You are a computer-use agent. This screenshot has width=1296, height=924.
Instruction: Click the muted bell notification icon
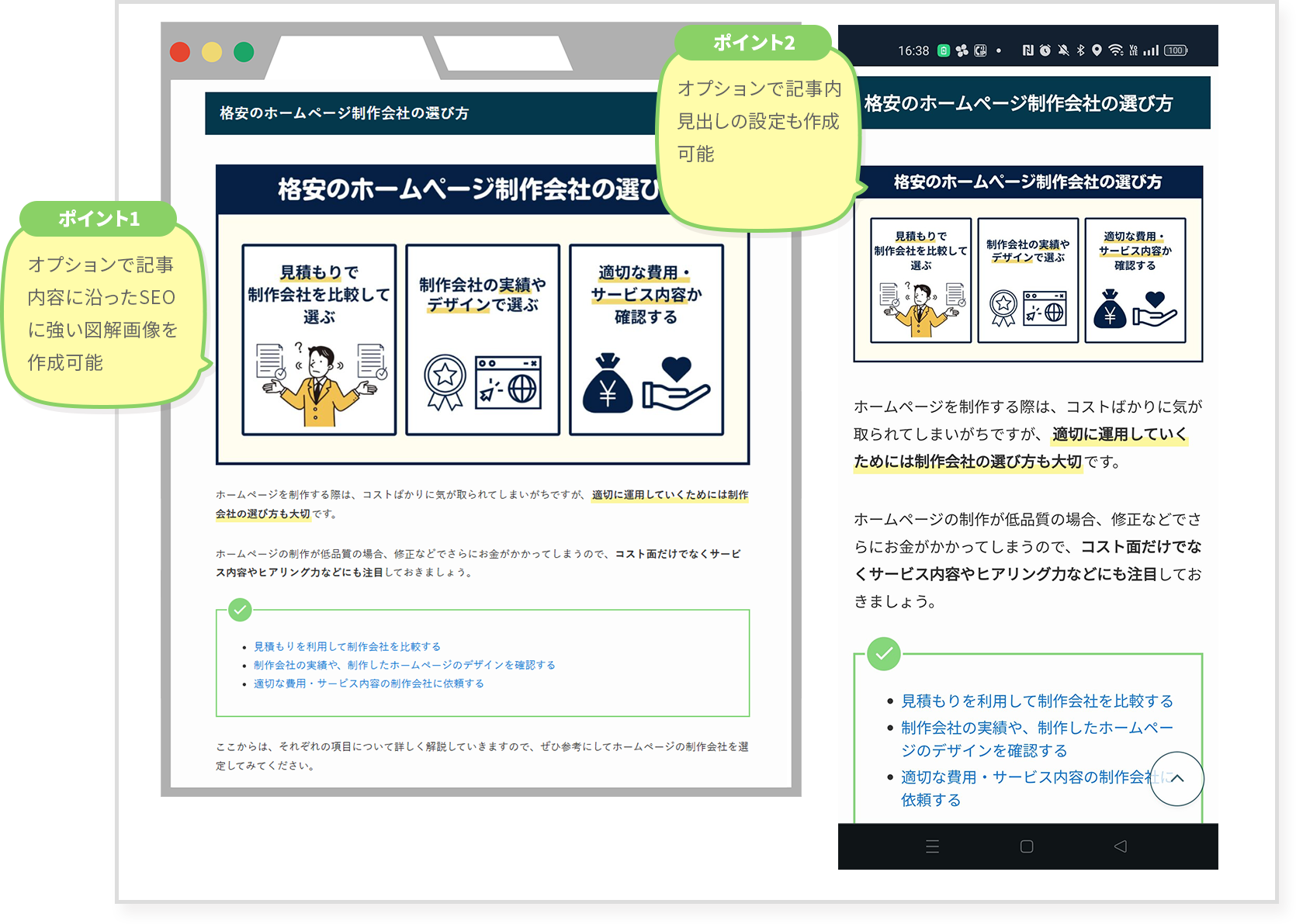coord(1063,50)
